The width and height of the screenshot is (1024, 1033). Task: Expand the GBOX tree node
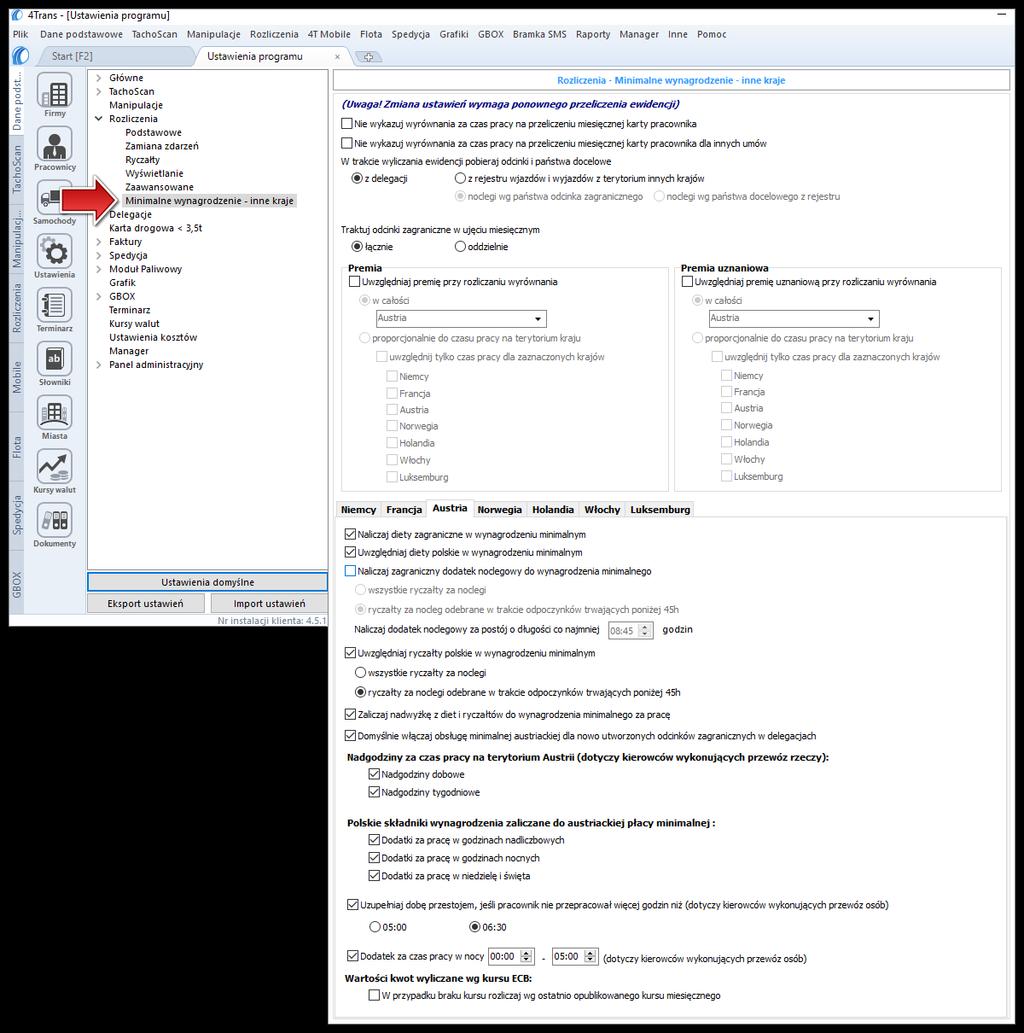point(99,296)
